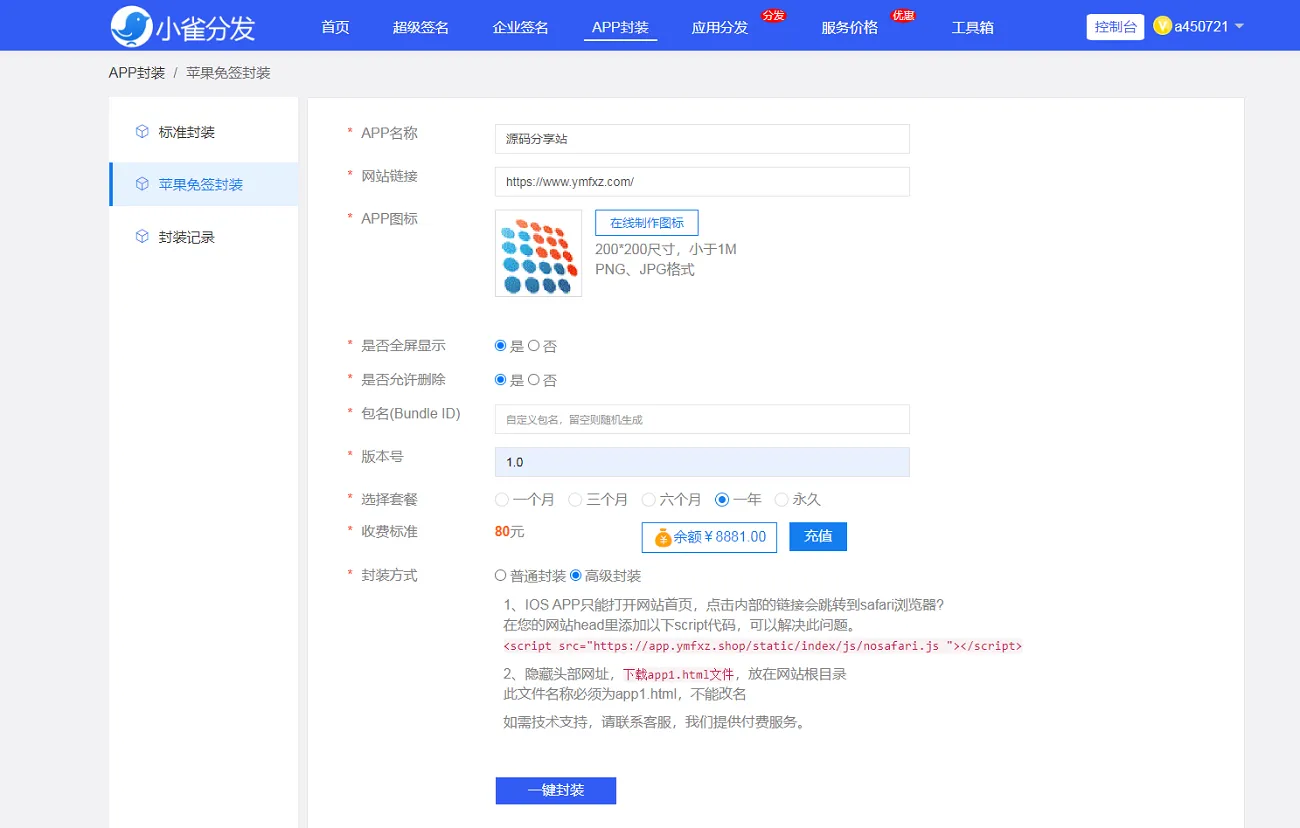
Task: Click the cube icon beside 标准封装
Action: pos(142,132)
